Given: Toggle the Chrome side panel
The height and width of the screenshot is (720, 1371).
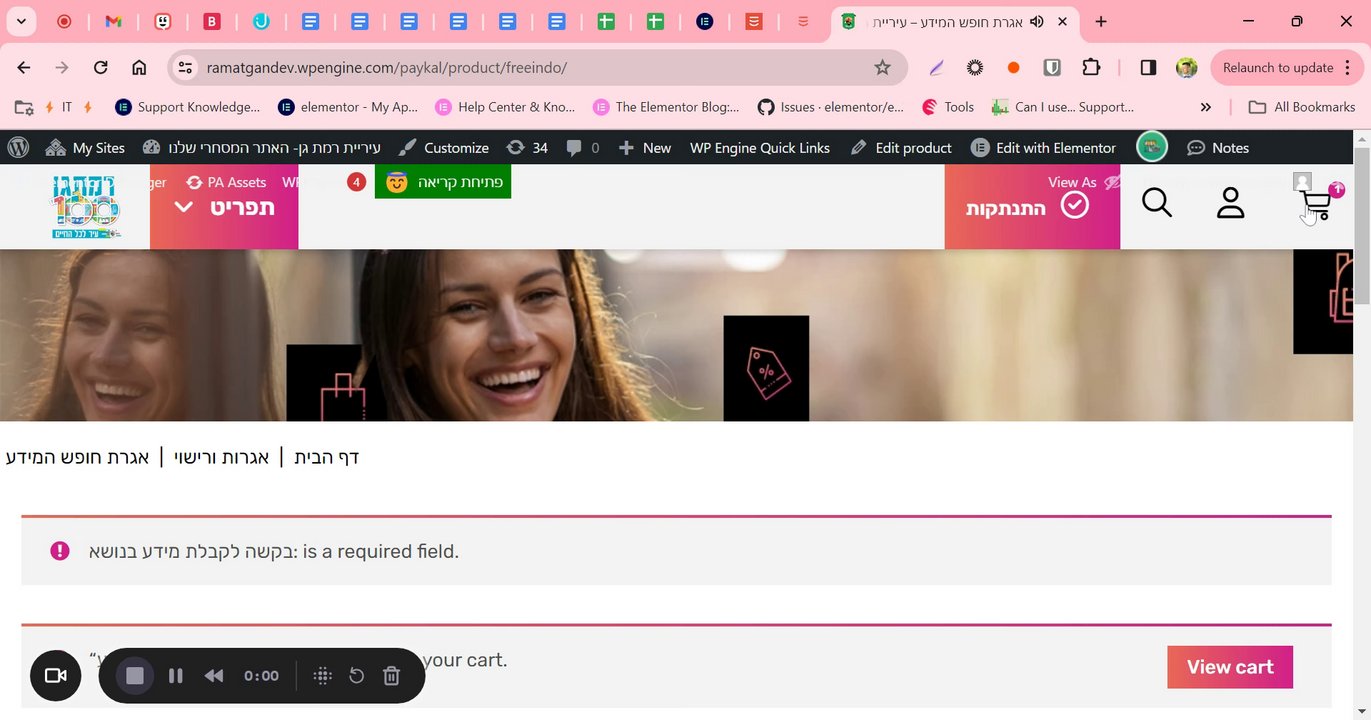Looking at the screenshot, I should (1148, 67).
